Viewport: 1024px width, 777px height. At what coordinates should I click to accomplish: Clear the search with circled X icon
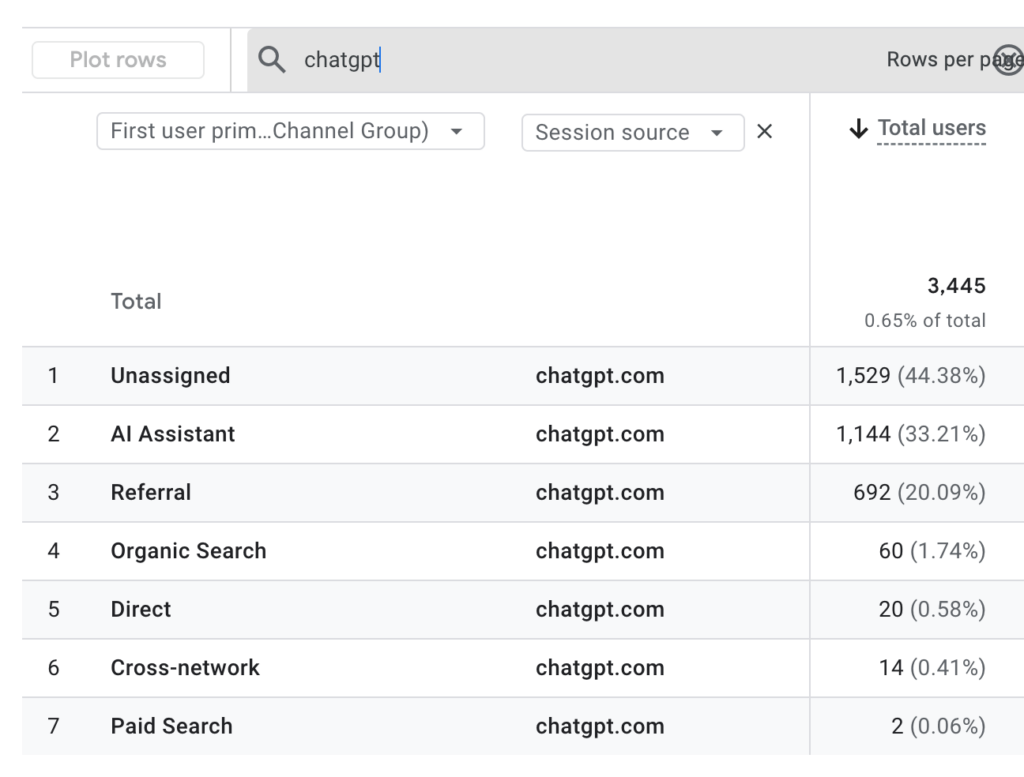click(x=1009, y=59)
